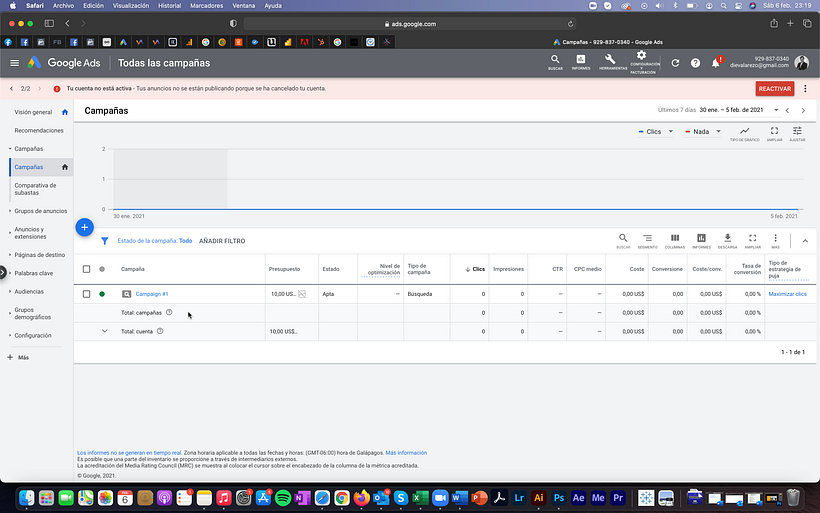The height and width of the screenshot is (513, 820).
Task: Toggle the Safari sidebar button
Action: click(49, 24)
